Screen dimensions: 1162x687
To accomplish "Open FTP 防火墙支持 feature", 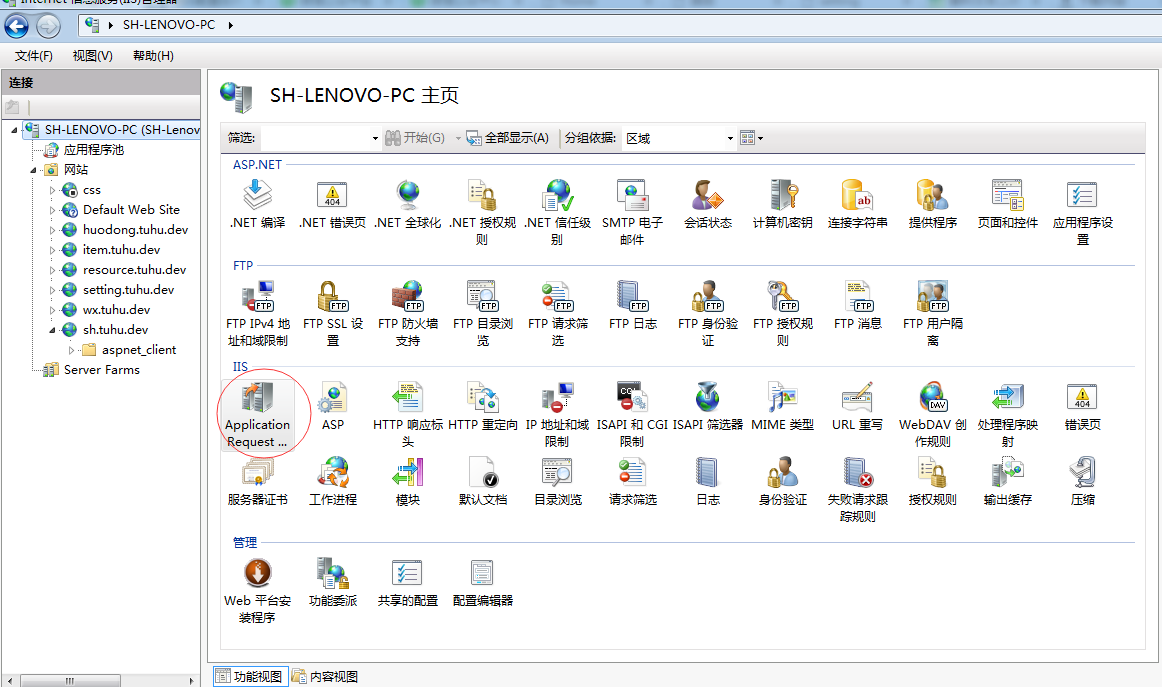I will pyautogui.click(x=408, y=313).
